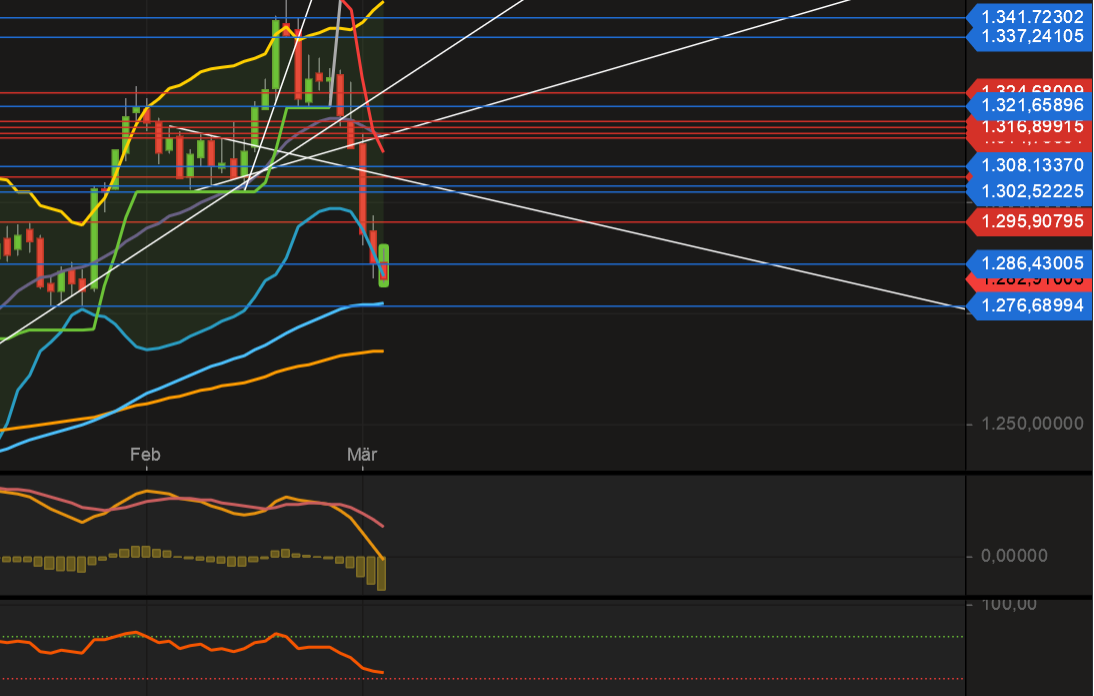Select the 1.321,65896 blue price marker
The image size is (1094, 696).
click(x=1029, y=104)
